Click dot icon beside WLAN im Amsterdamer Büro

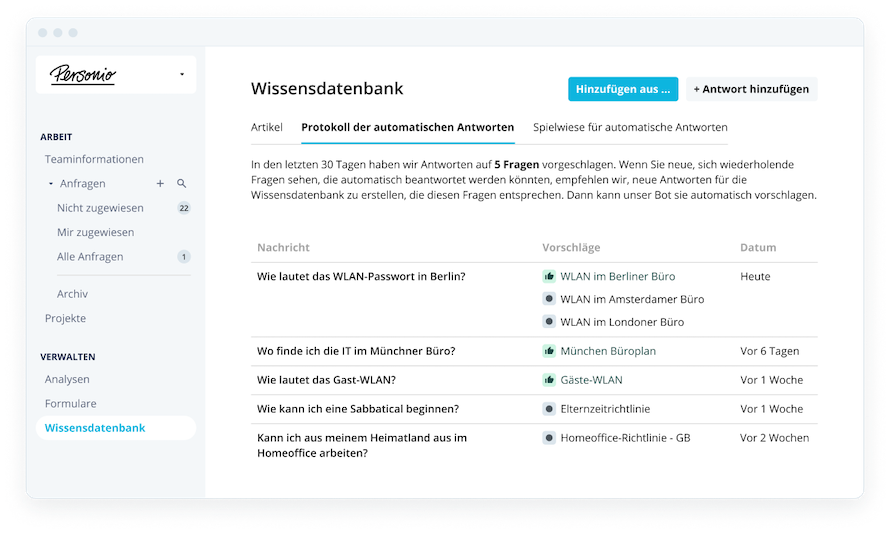pos(549,299)
